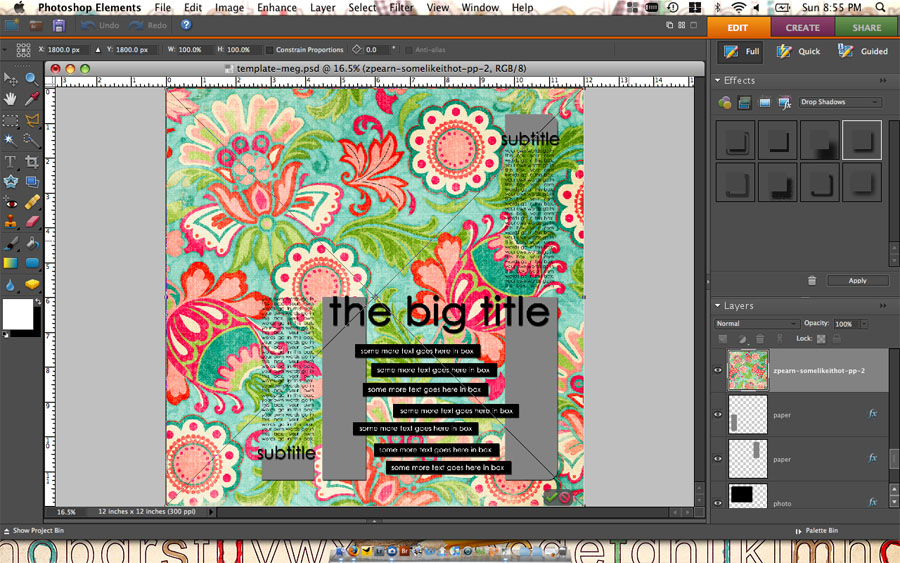The width and height of the screenshot is (900, 563).
Task: Click the Apply button in Effects
Action: tap(857, 281)
